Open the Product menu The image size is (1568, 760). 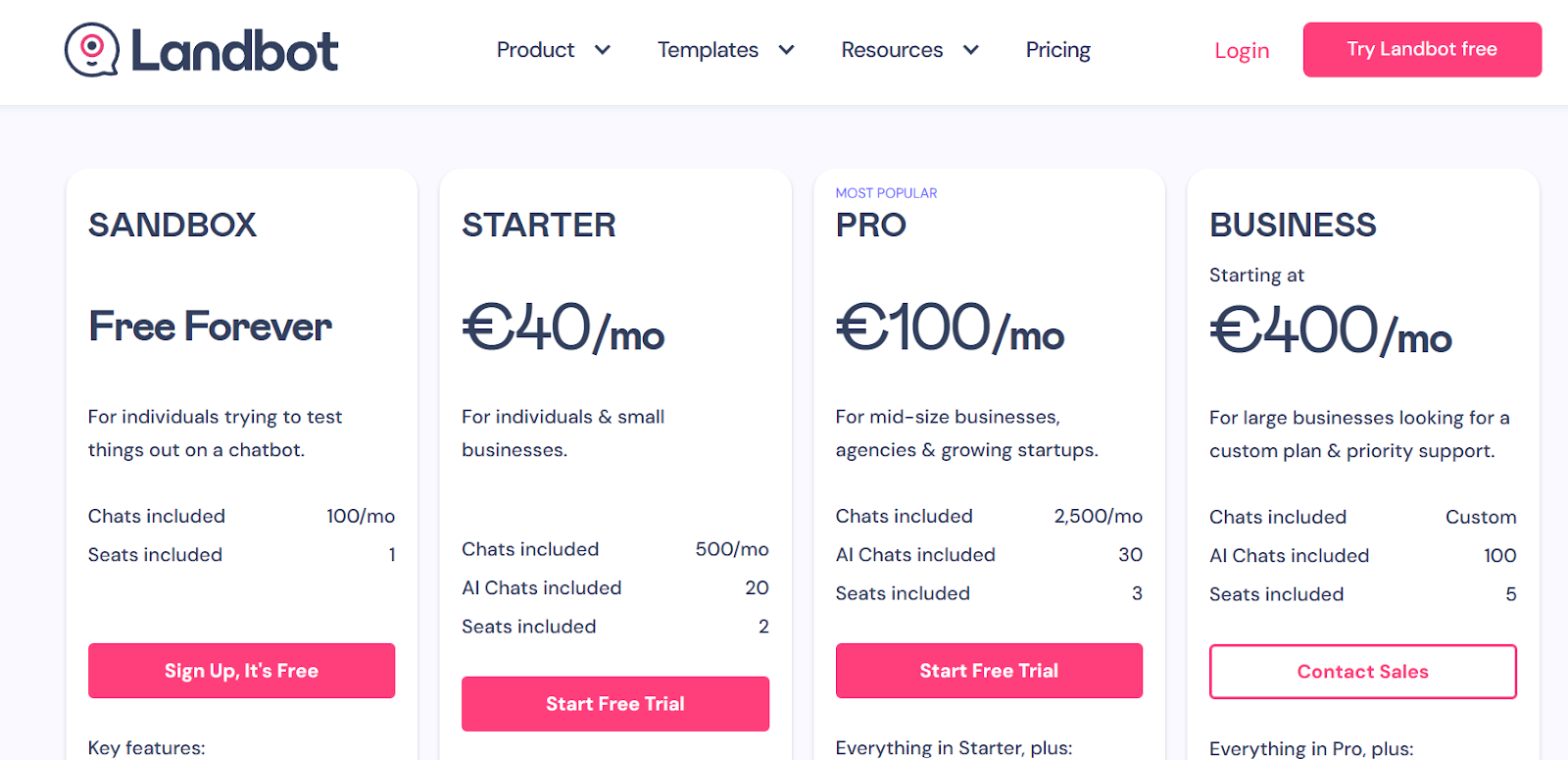pos(535,50)
